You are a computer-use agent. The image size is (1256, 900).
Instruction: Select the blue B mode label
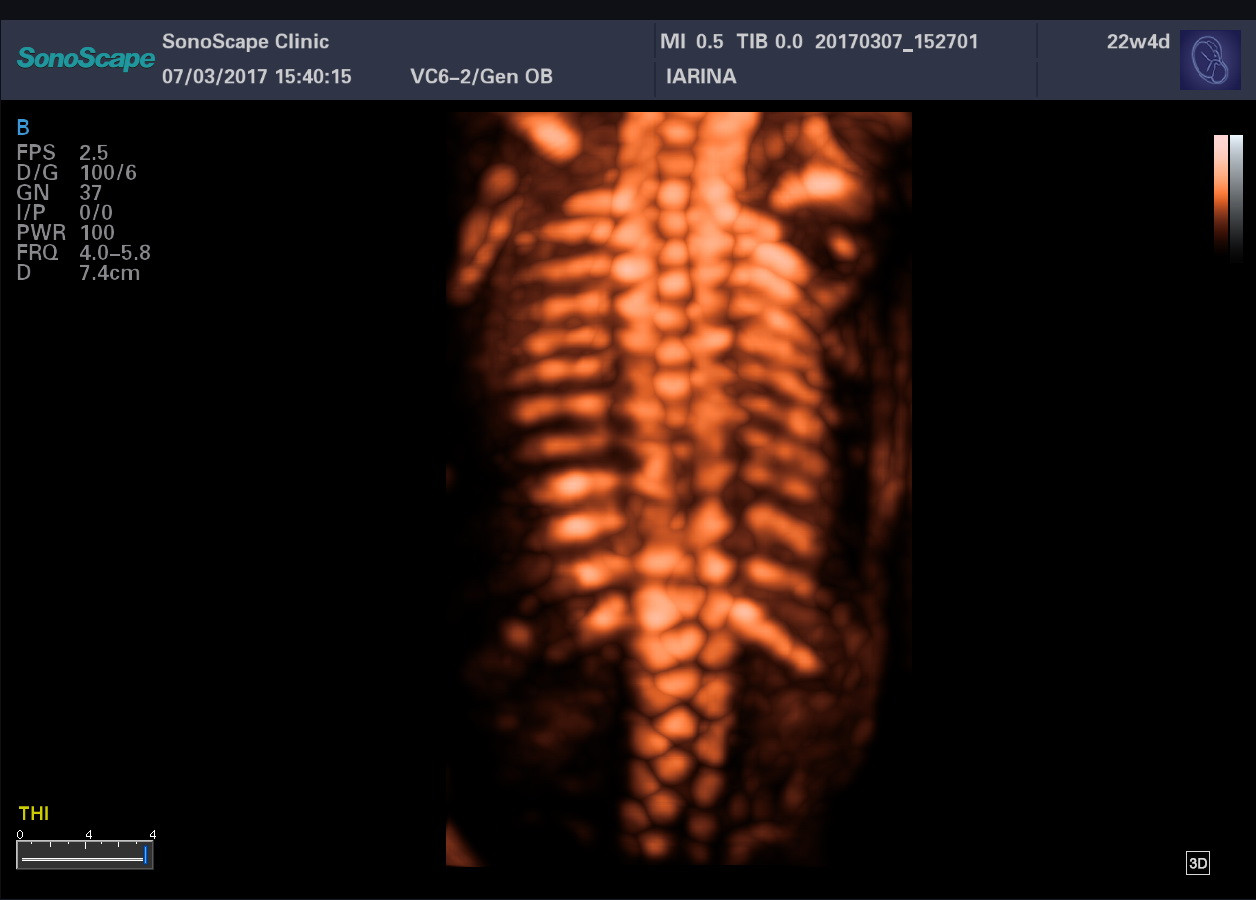click(23, 127)
